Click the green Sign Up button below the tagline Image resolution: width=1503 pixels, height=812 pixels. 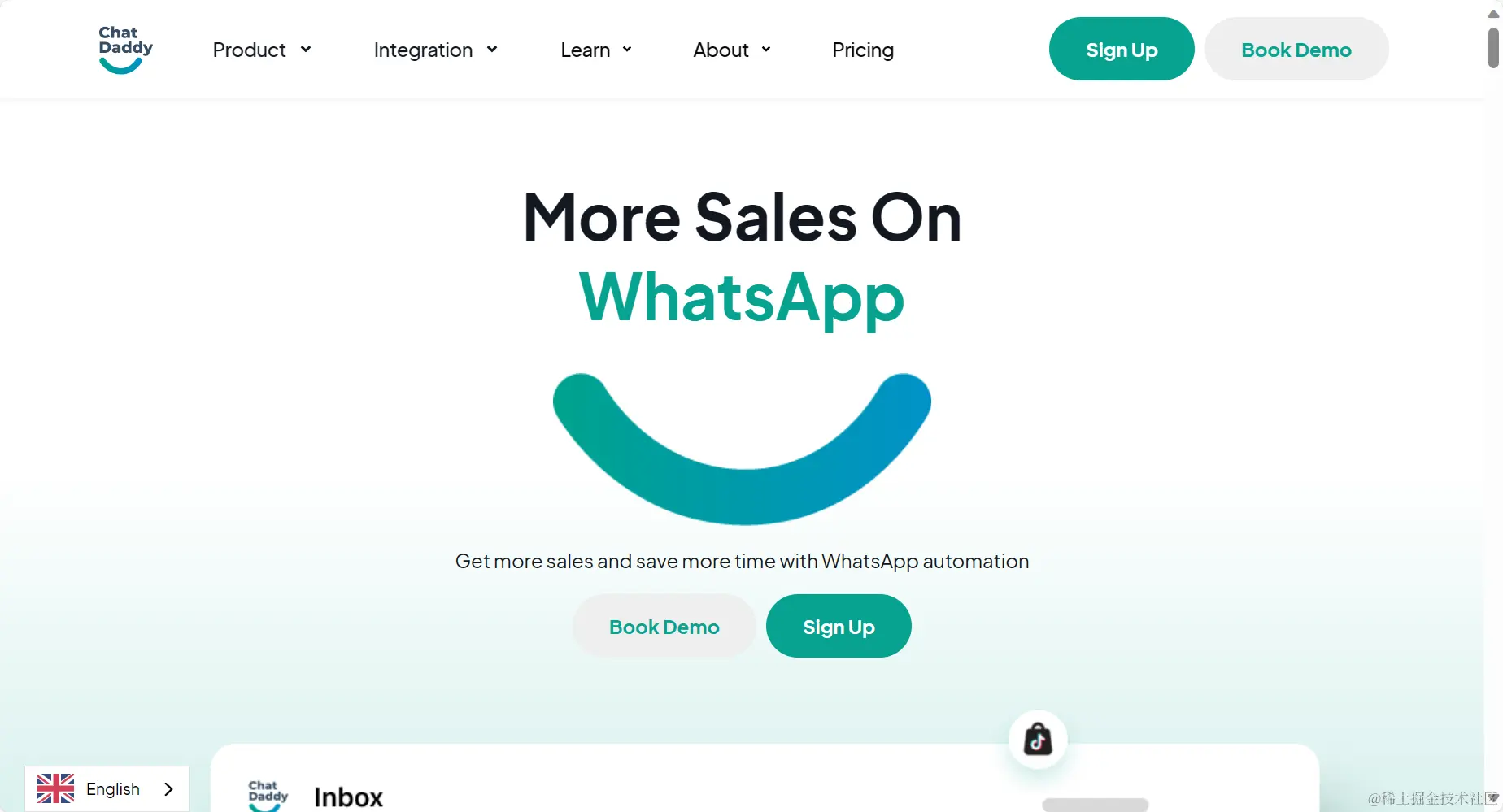point(839,626)
